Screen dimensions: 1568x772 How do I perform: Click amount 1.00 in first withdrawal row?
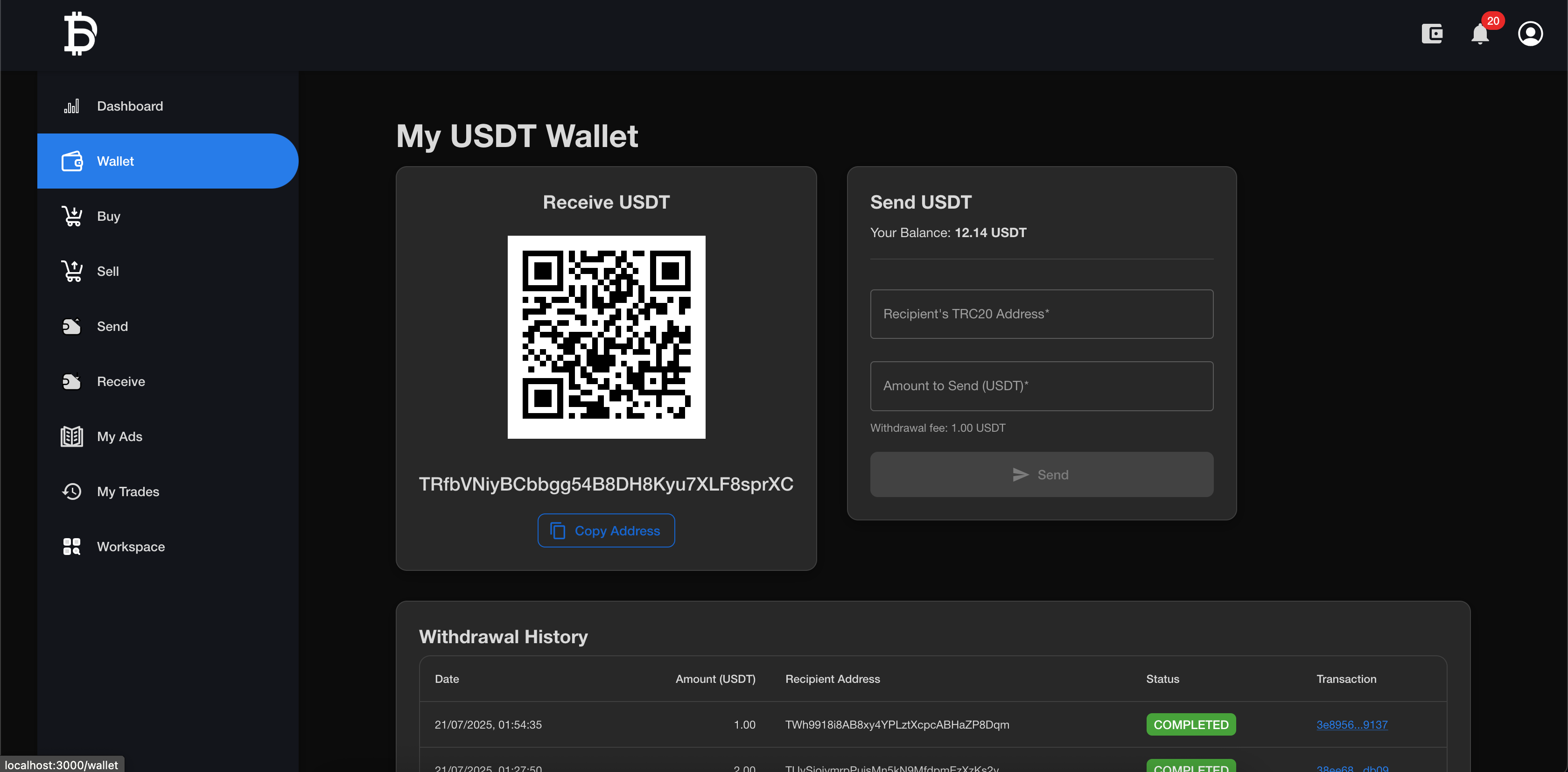[744, 724]
